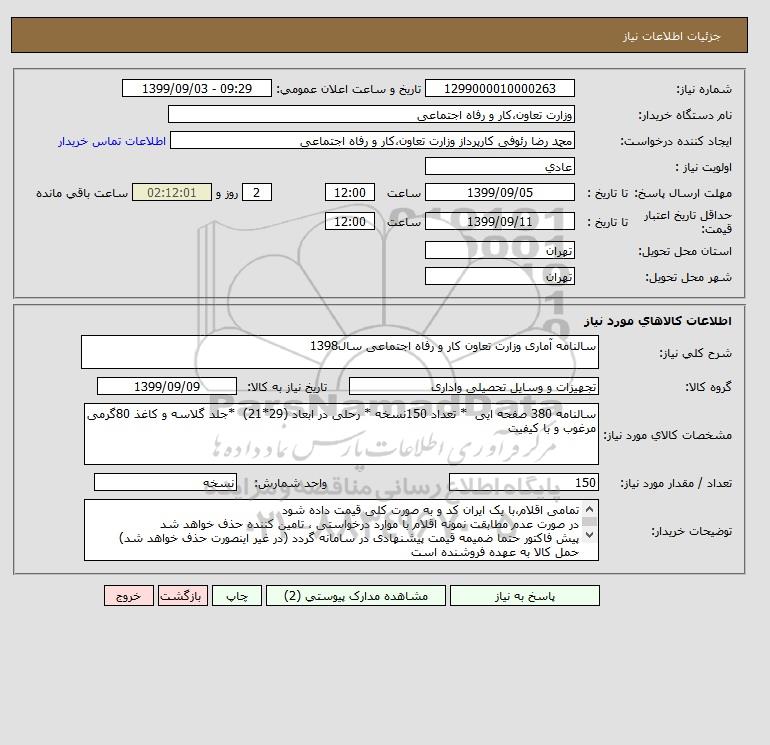Click the خروج exit button
The height and width of the screenshot is (745, 770).
(x=129, y=596)
